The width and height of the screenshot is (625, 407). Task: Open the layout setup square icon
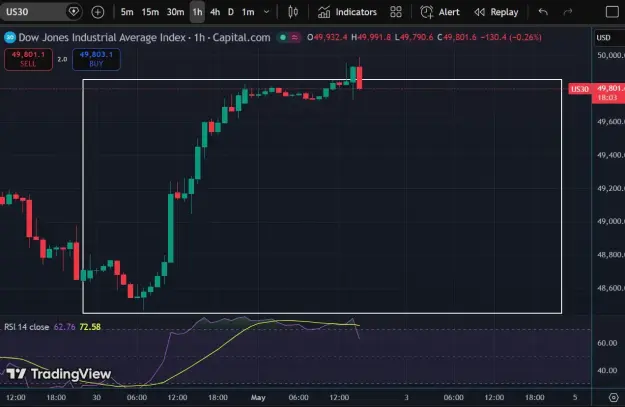coord(612,12)
